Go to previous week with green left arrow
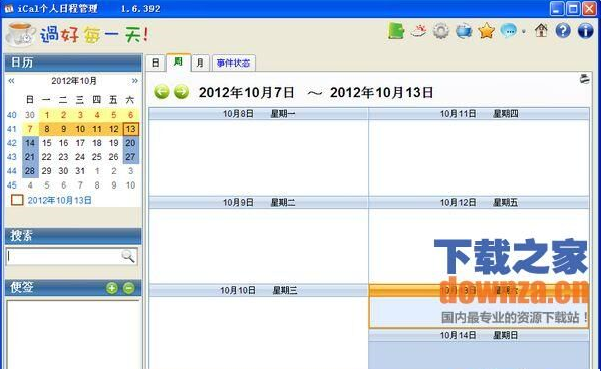This screenshot has height=371, width=603. [162, 92]
